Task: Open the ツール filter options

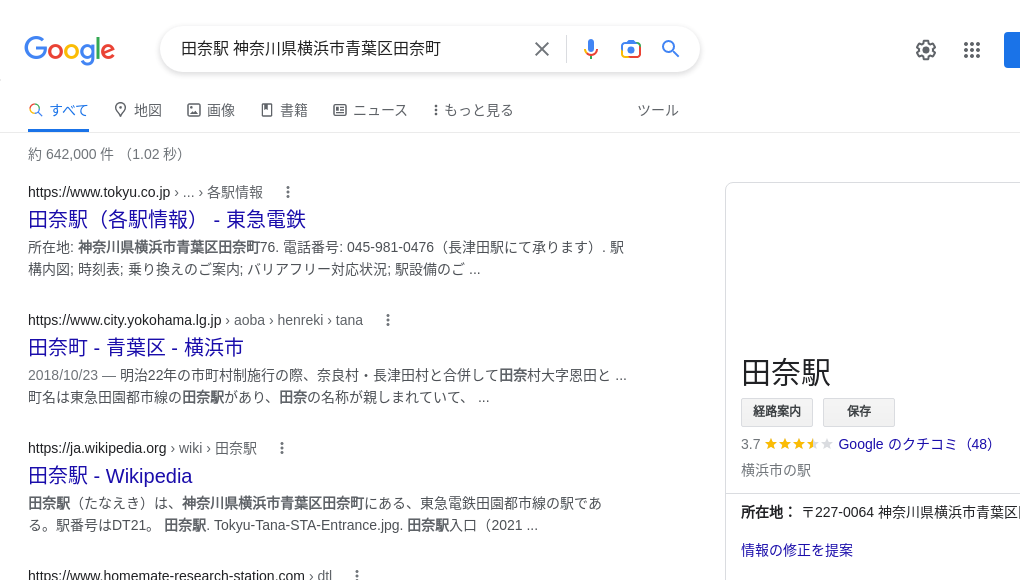Action: pyautogui.click(x=658, y=110)
